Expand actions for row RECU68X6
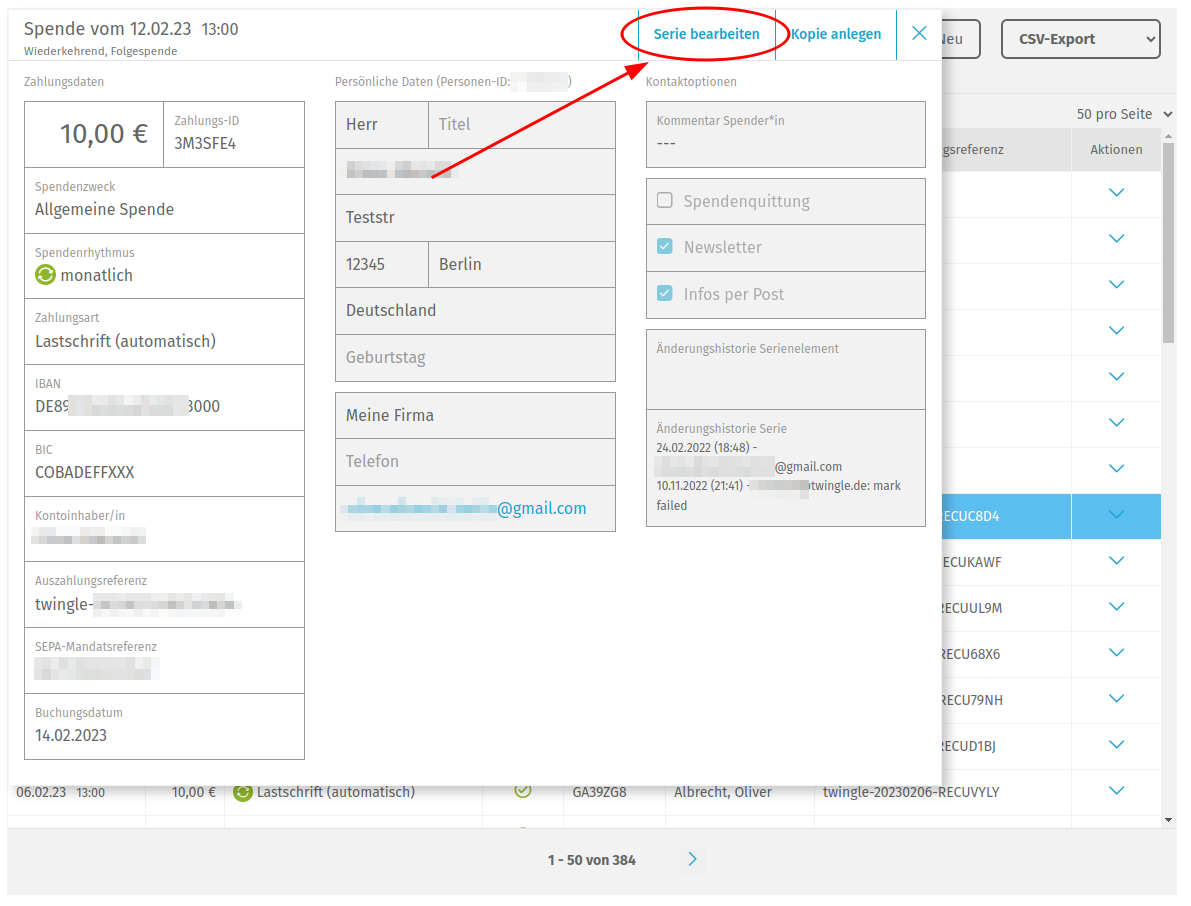The image size is (1191, 906). click(x=1116, y=653)
